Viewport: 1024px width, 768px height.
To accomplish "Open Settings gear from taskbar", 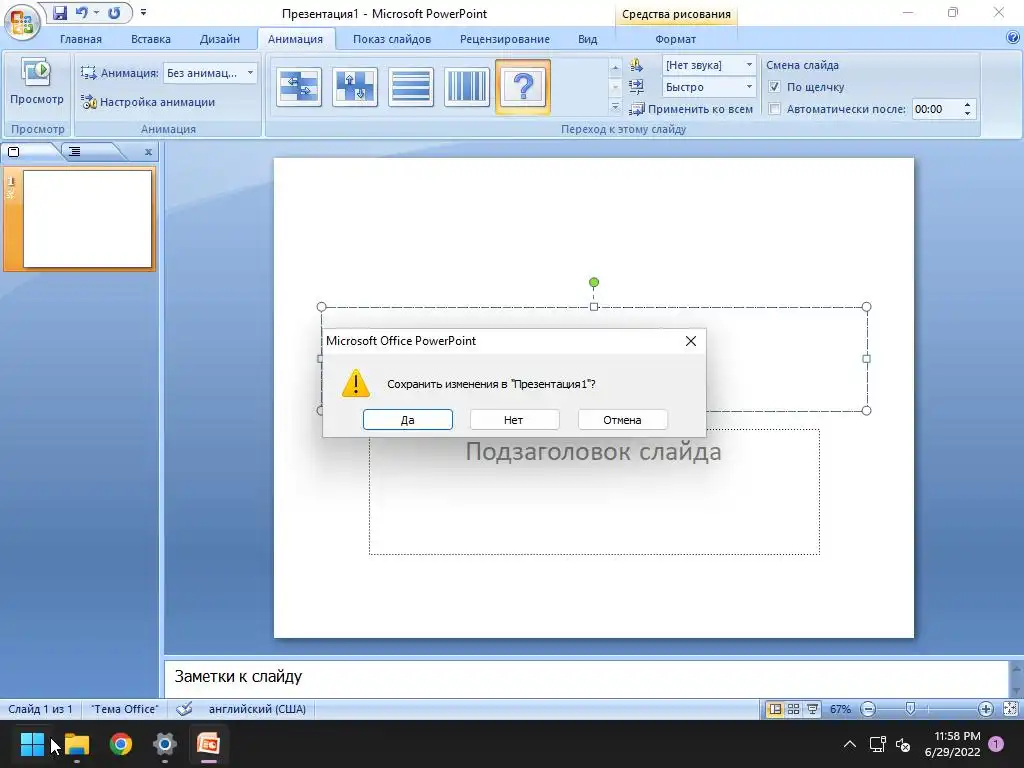I will pos(165,744).
